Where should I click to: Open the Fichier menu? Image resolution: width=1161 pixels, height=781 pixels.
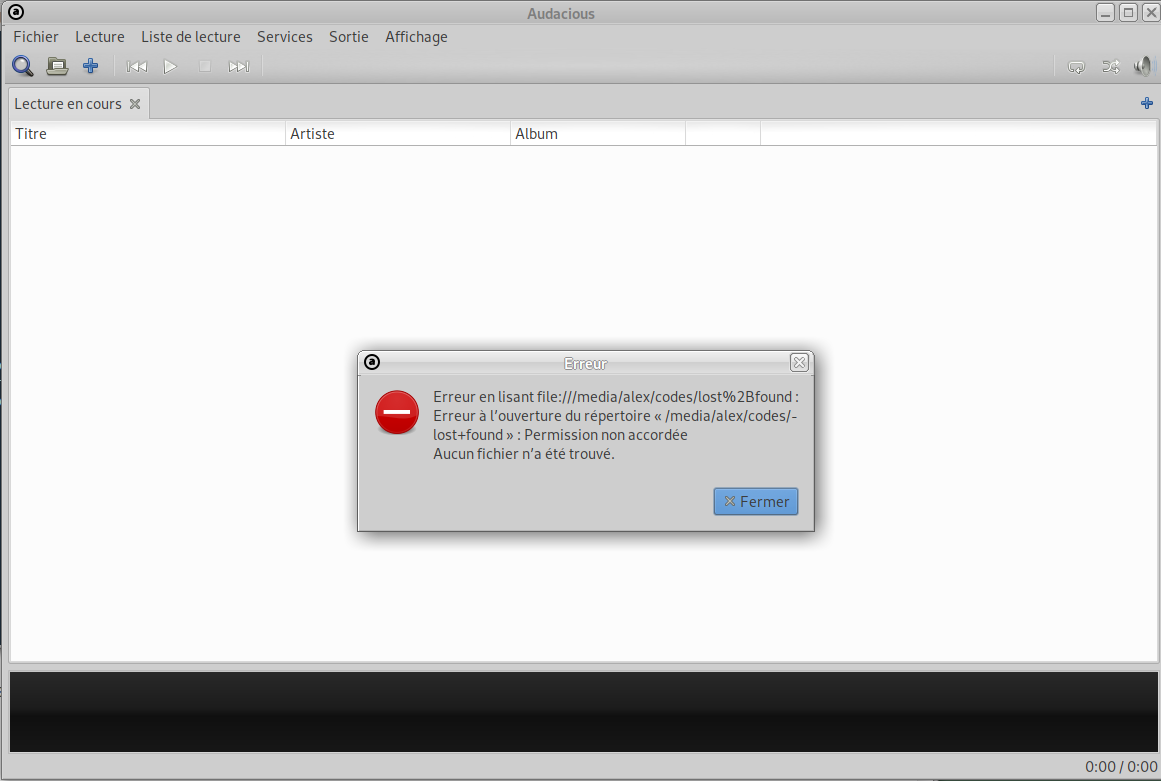click(x=36, y=37)
